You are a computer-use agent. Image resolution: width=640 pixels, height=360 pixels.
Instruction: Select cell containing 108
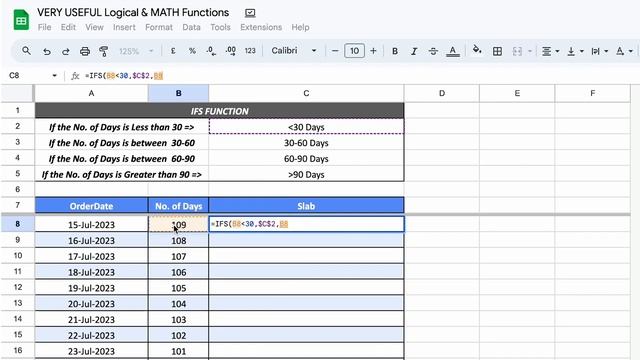tap(178, 240)
